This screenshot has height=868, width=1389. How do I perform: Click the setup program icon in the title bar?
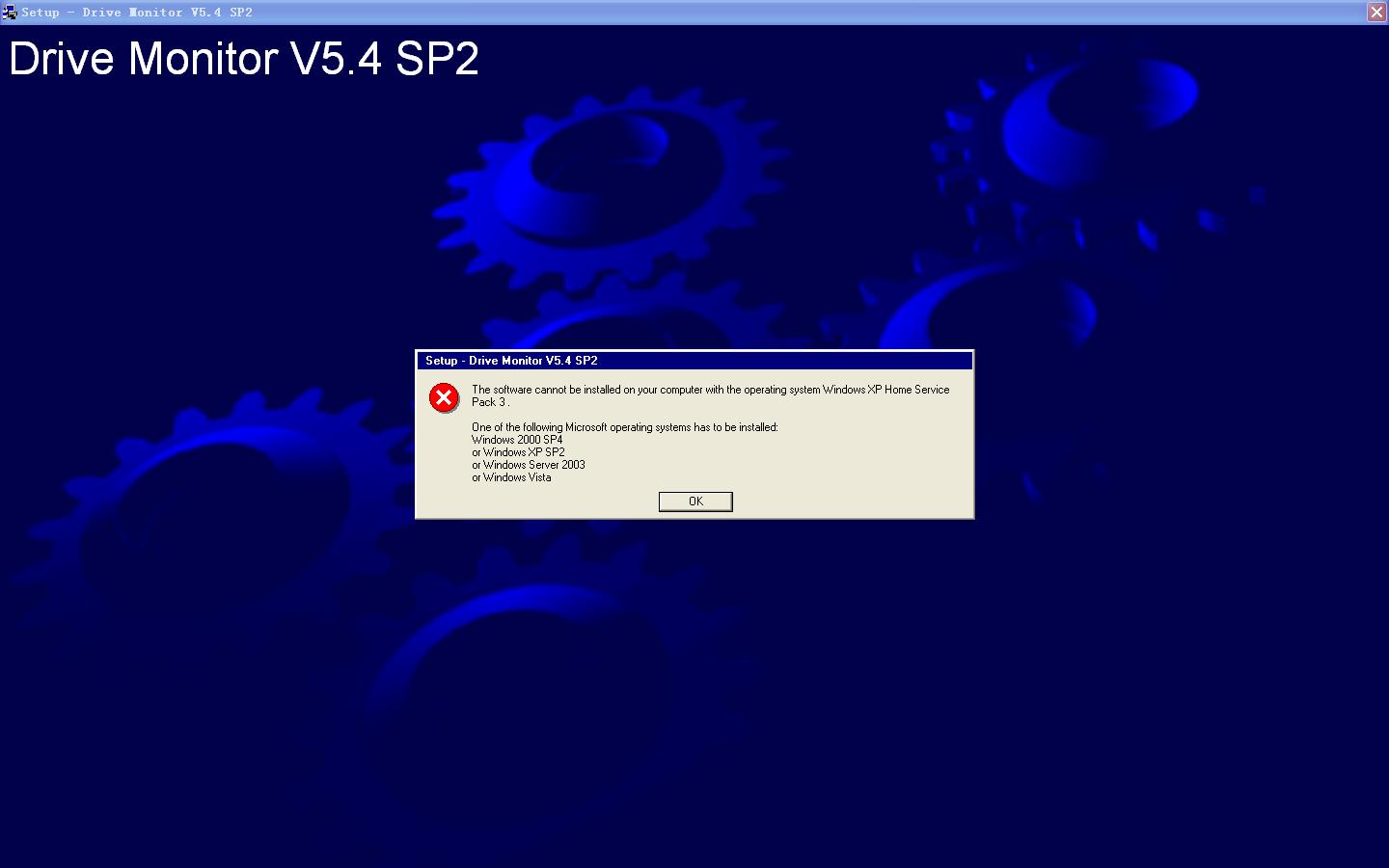coord(10,13)
